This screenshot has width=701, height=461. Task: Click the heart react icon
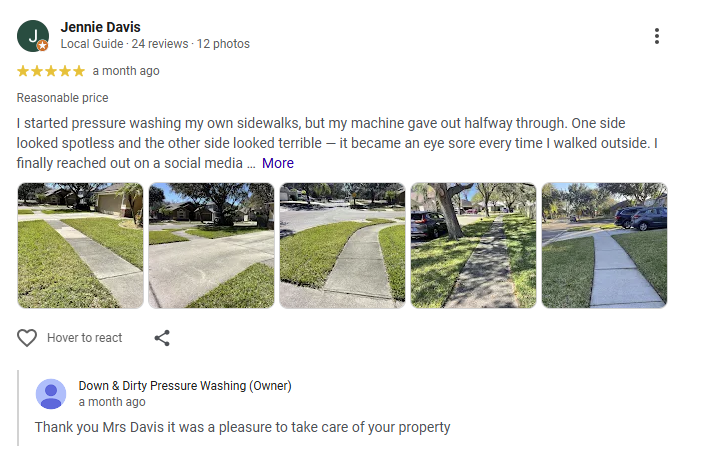[x=27, y=338]
